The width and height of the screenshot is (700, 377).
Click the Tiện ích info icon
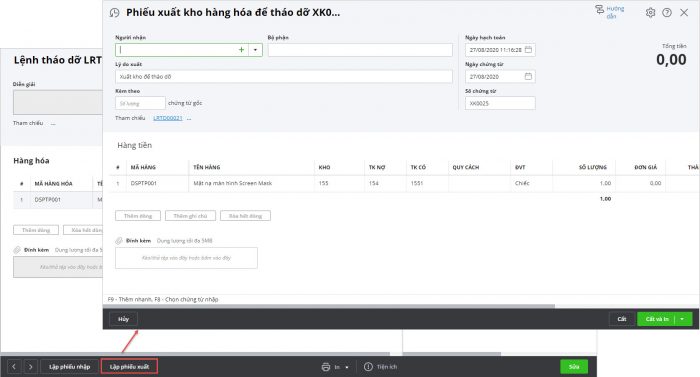(368, 367)
